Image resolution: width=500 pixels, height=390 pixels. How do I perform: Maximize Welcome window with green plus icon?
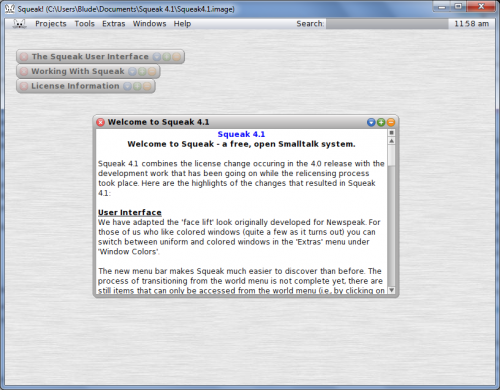click(x=381, y=122)
